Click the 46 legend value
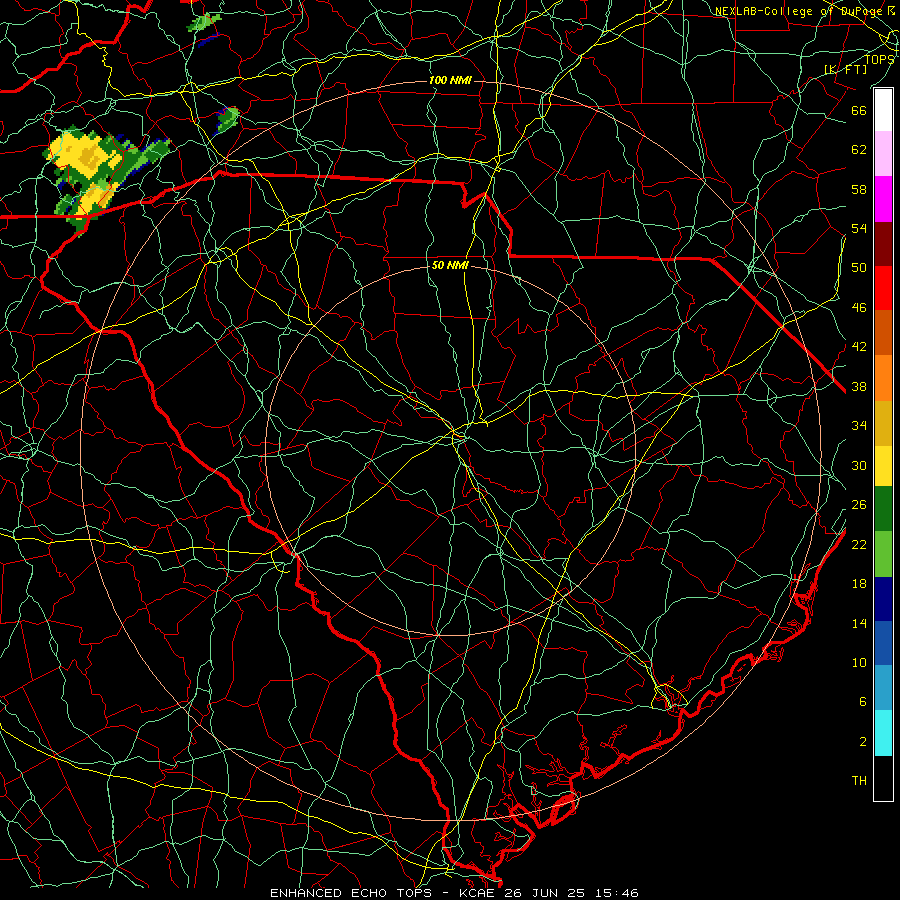The height and width of the screenshot is (900, 900). pos(859,307)
